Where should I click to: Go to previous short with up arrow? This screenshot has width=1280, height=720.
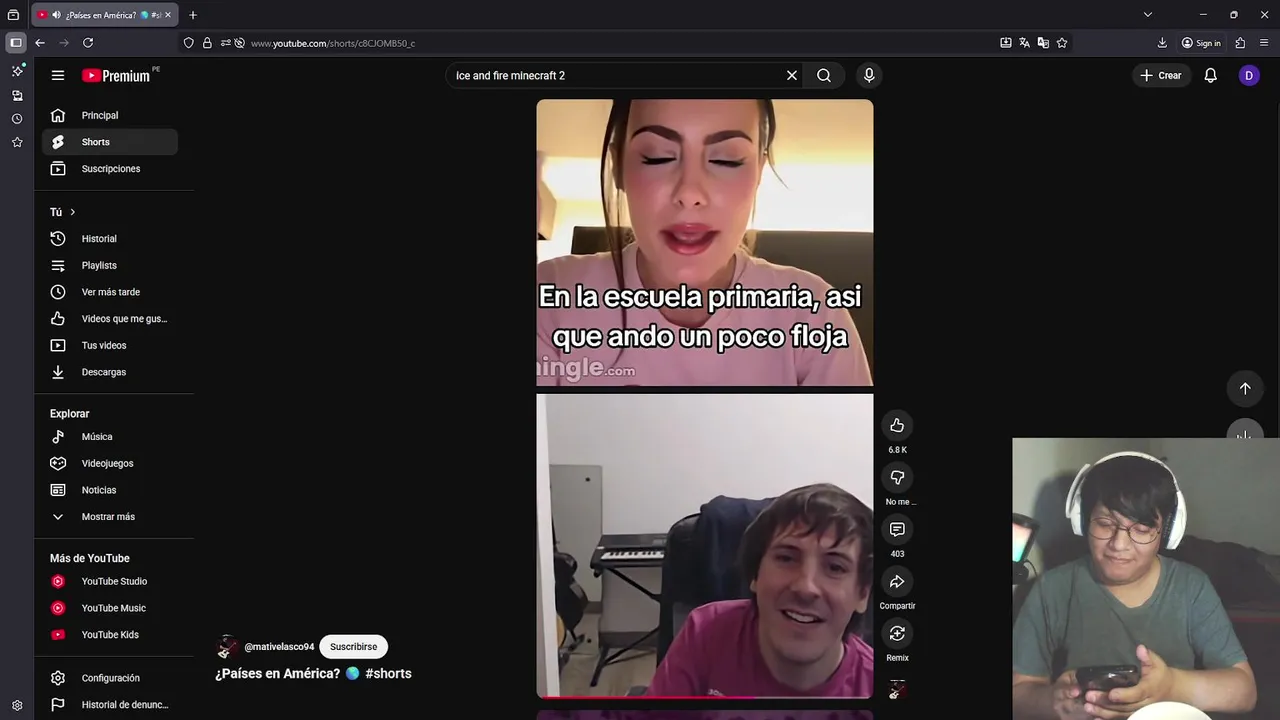[x=1245, y=388]
